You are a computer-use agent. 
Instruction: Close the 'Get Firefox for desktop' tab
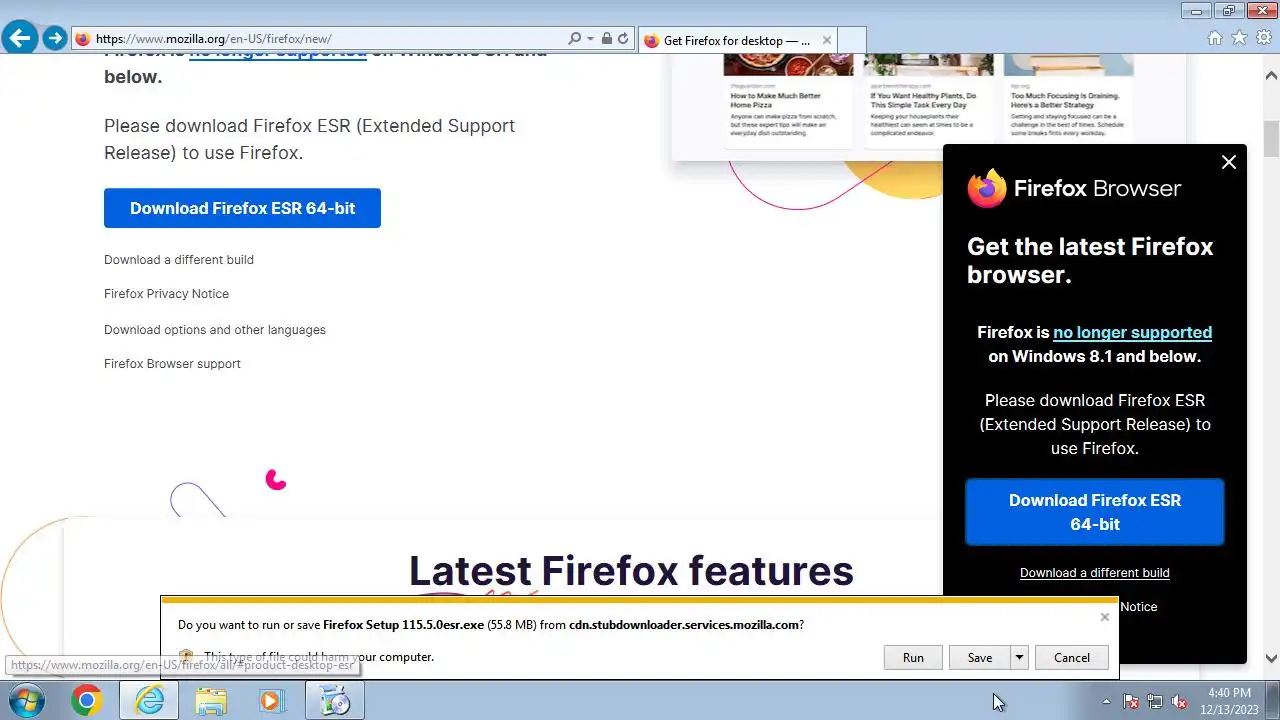[x=826, y=40]
